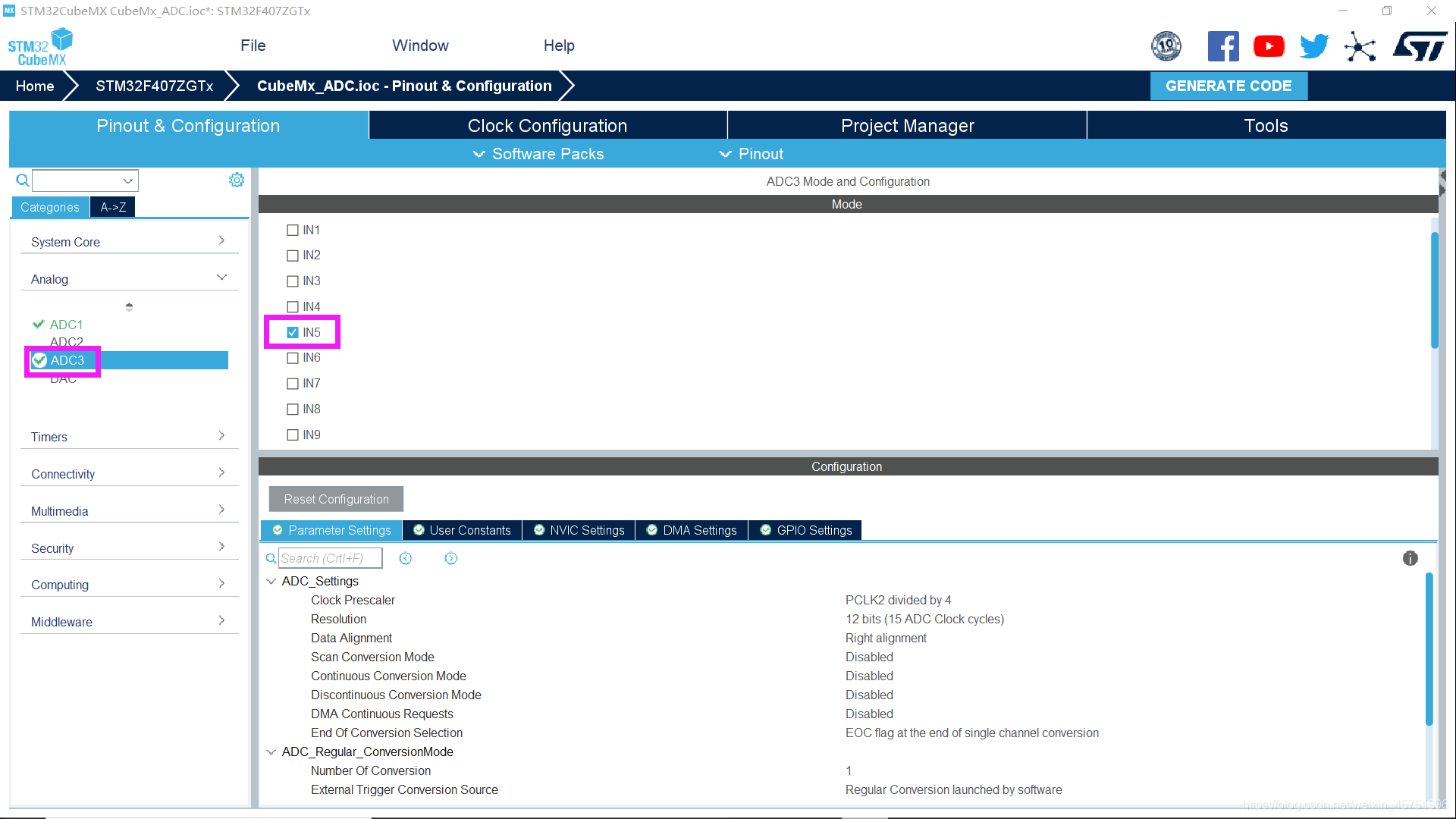
Task: Enable the IN1 channel checkbox
Action: pos(293,230)
